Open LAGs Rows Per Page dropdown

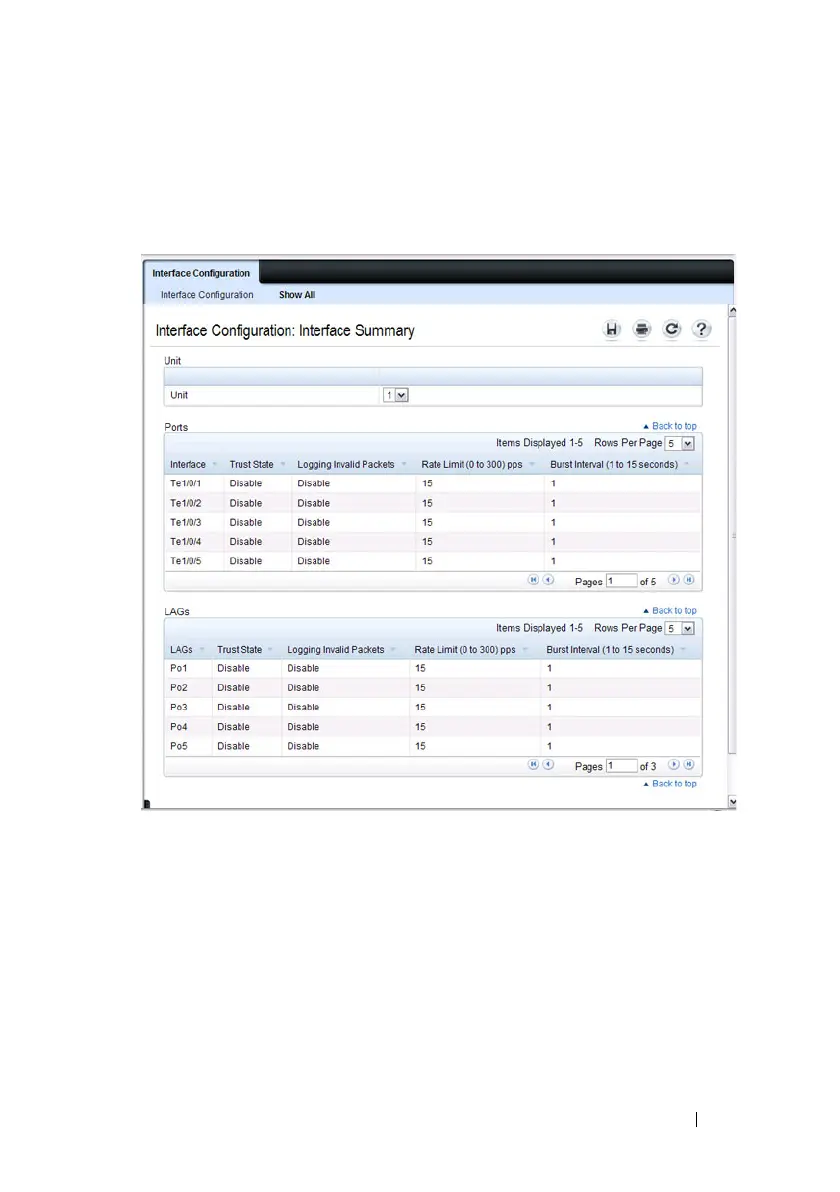[x=687, y=628]
